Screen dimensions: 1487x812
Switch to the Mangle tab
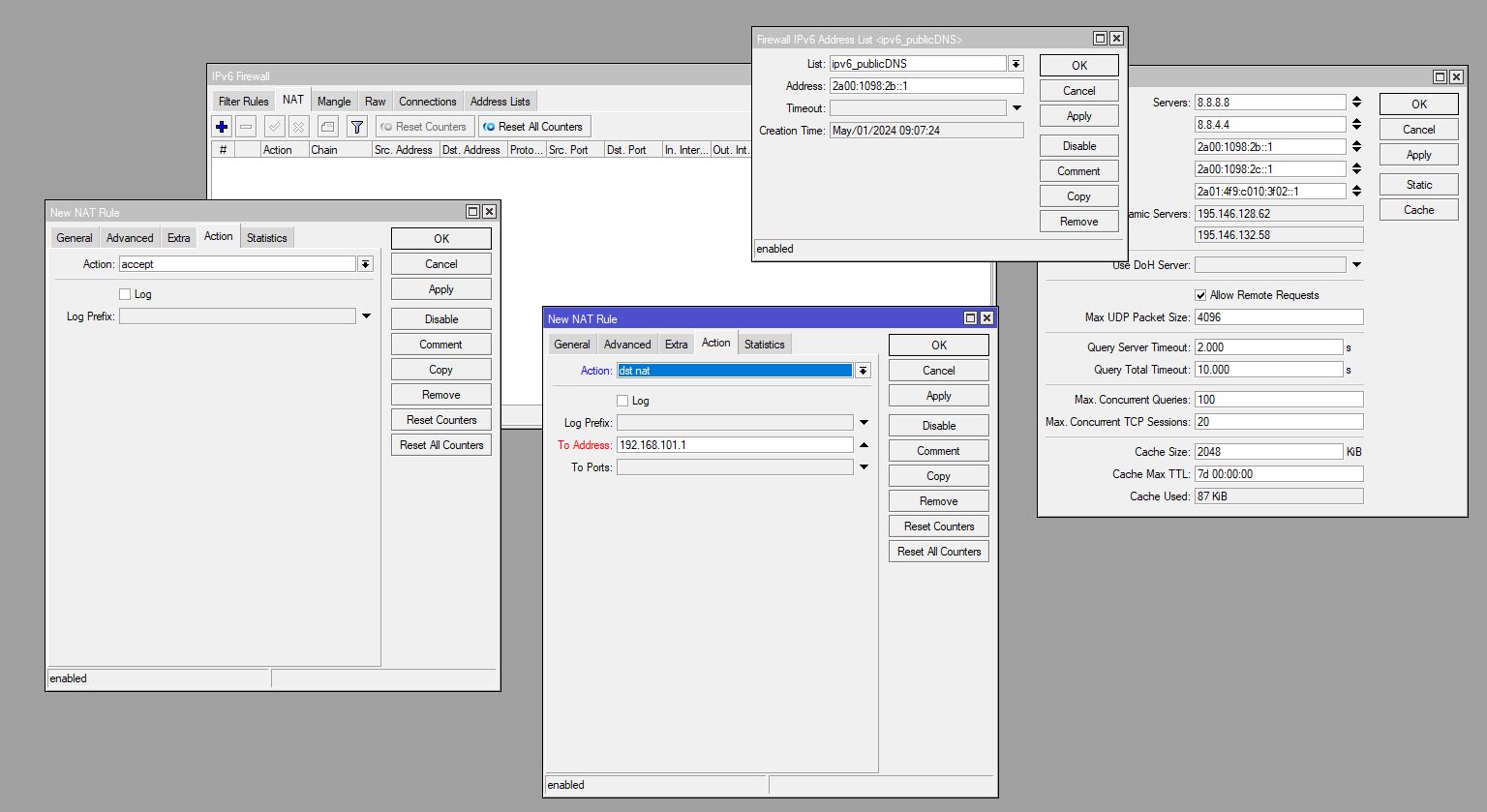coord(333,101)
